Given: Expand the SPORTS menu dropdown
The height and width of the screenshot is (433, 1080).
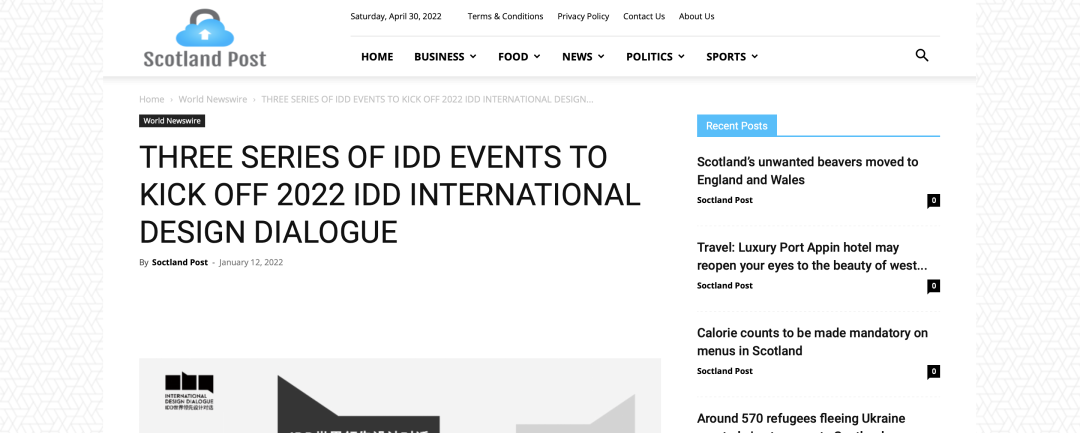Looking at the screenshot, I should 731,56.
